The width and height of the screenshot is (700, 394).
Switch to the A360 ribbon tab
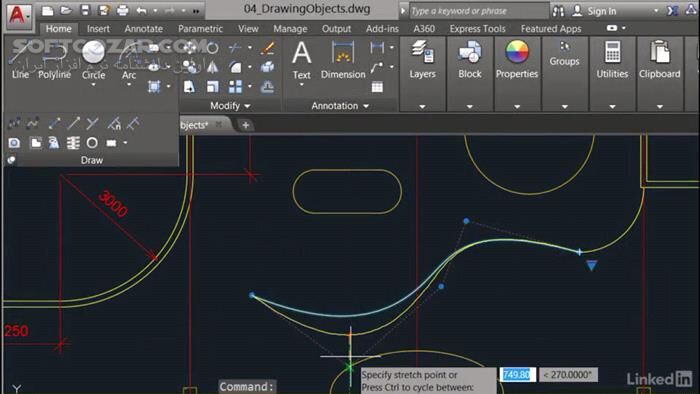coord(424,29)
